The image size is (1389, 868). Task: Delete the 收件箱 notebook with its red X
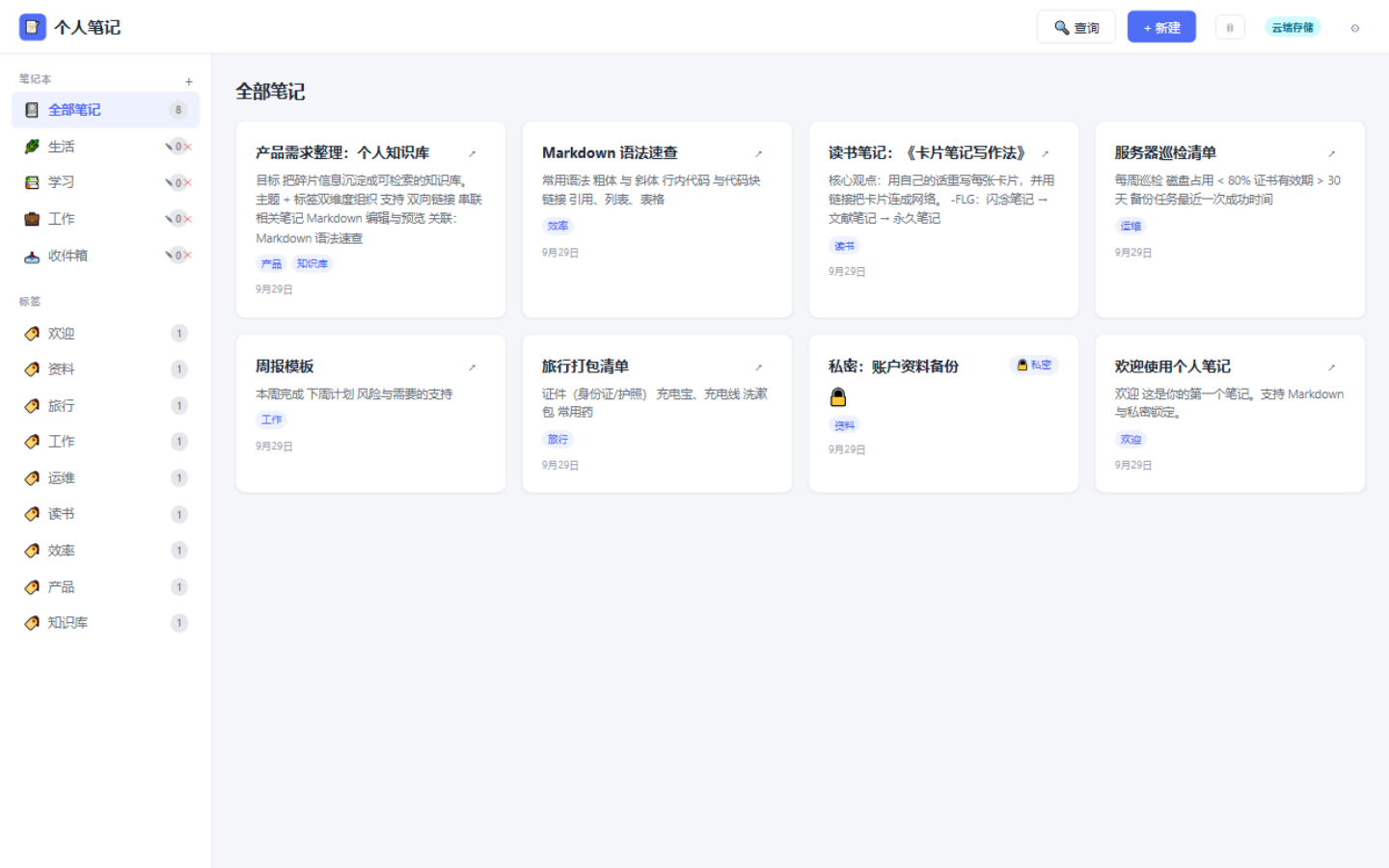tap(188, 256)
